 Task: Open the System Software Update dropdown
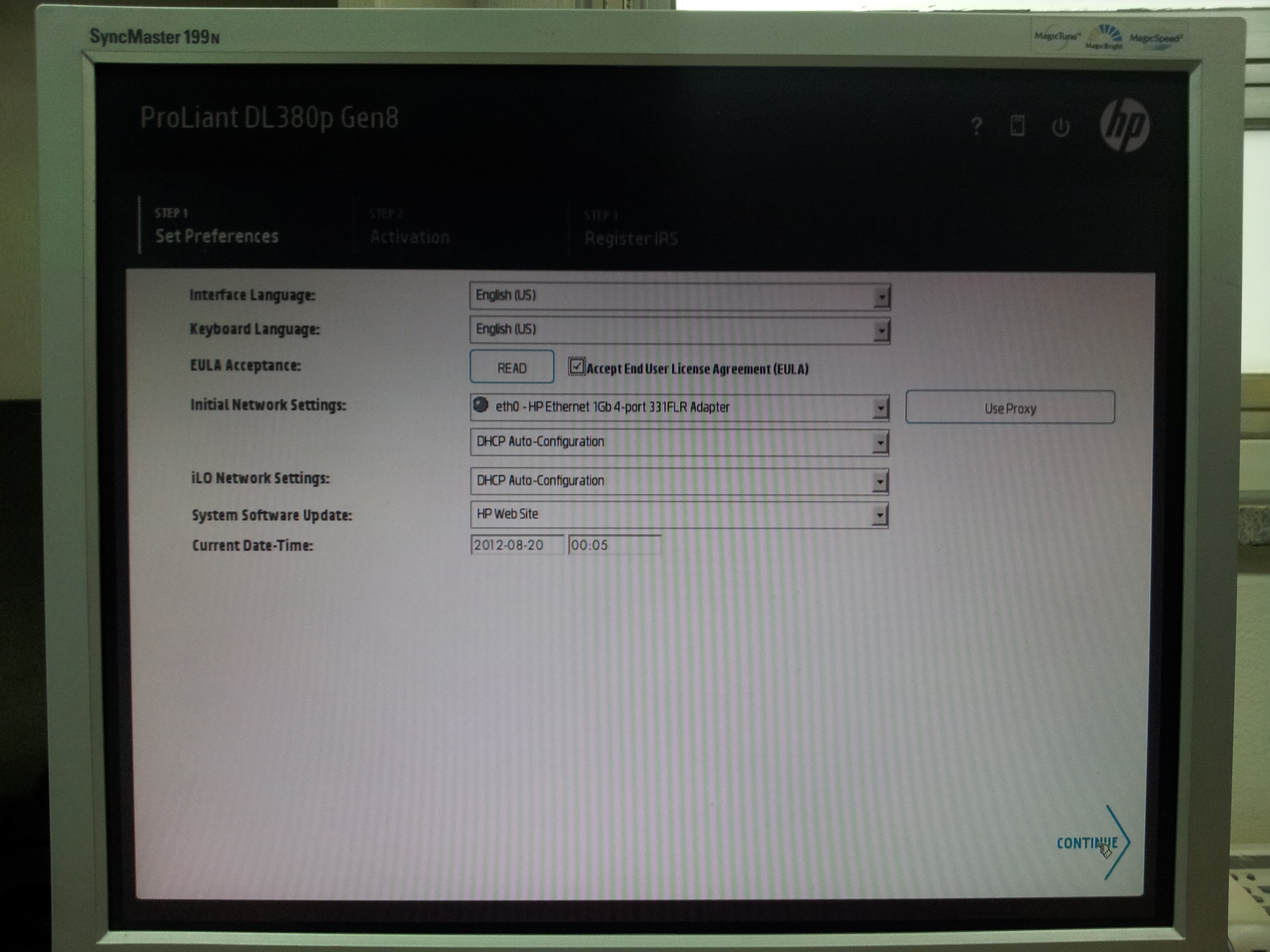(x=679, y=515)
